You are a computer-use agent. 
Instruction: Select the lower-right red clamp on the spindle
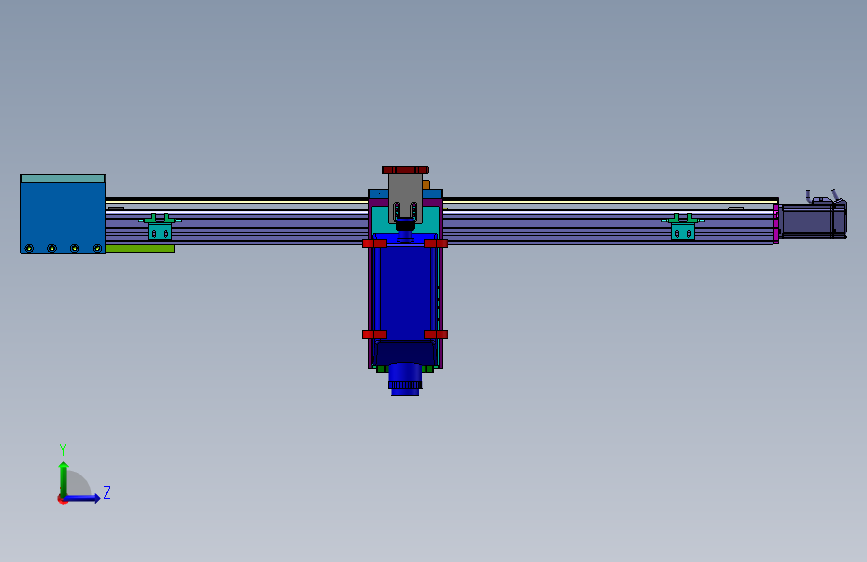(436, 334)
